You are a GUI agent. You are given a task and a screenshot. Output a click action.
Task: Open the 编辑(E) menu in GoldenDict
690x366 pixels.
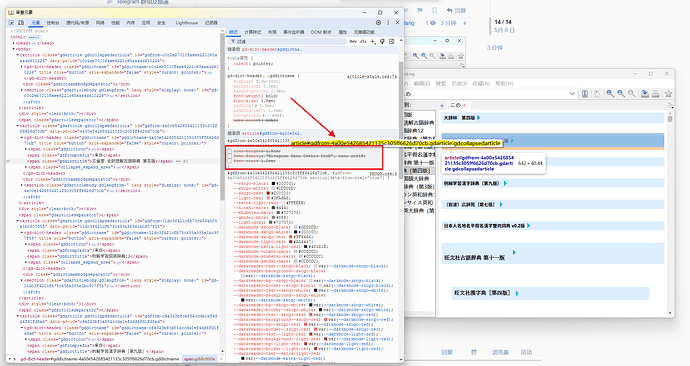click(421, 83)
